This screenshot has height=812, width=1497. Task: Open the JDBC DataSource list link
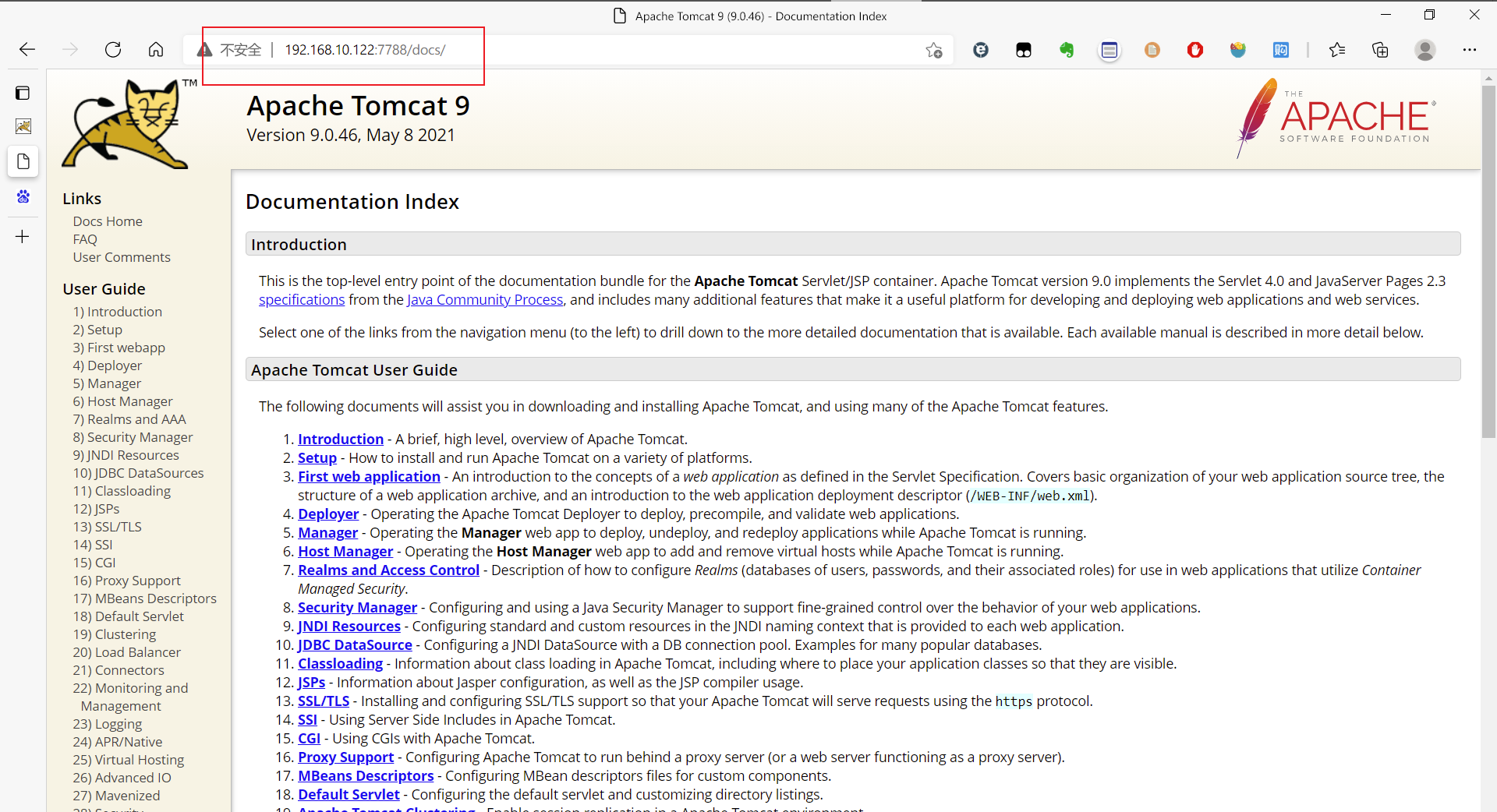click(x=355, y=645)
